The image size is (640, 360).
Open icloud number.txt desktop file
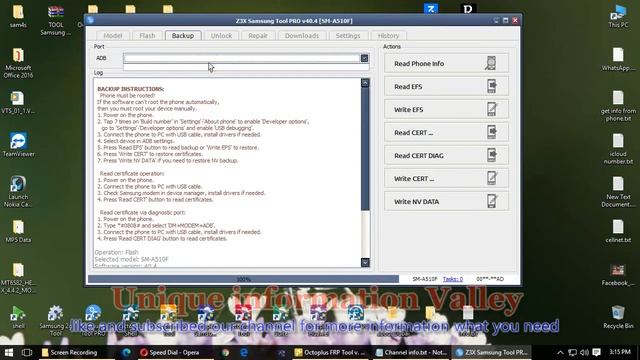(x=618, y=149)
